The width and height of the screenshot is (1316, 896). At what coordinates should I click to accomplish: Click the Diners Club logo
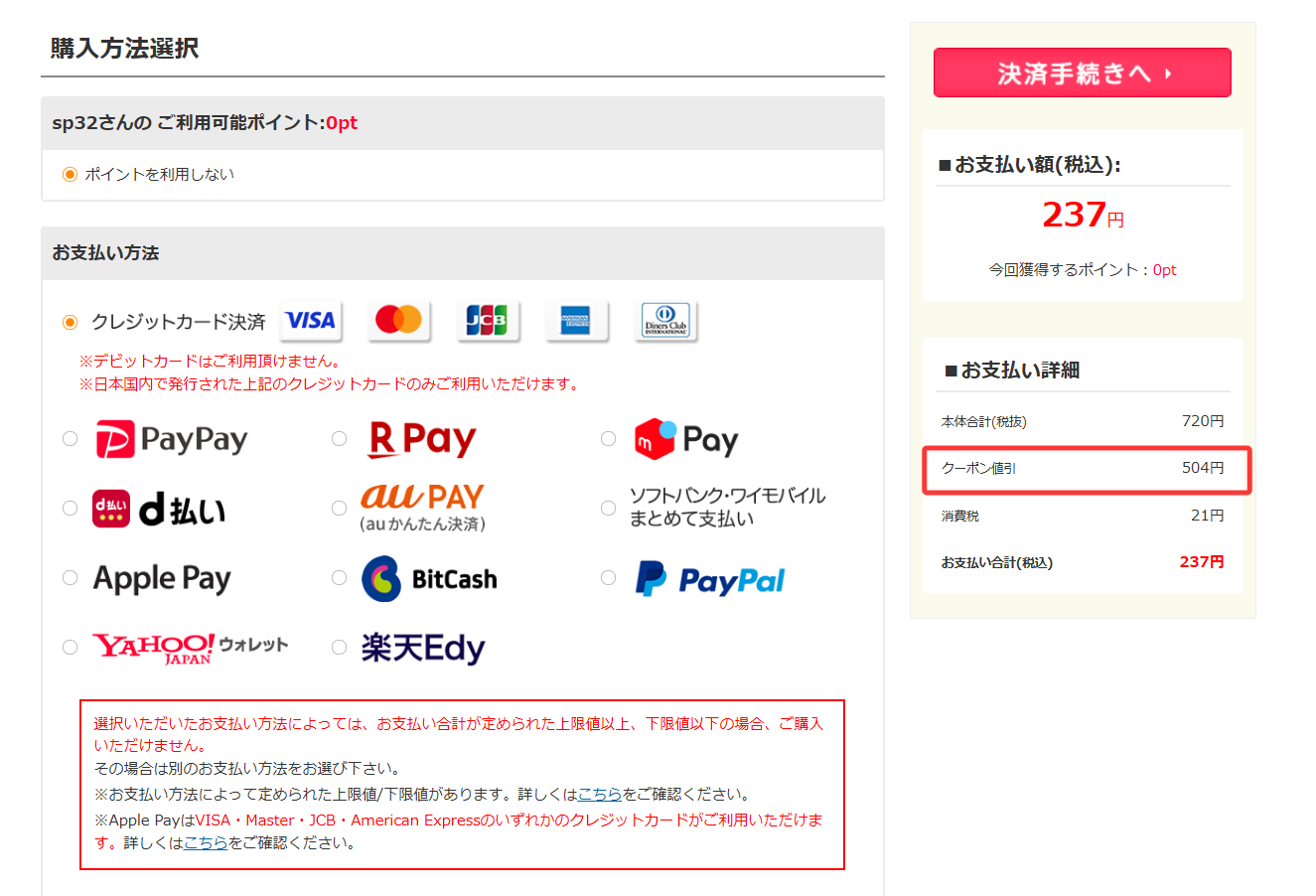pos(665,321)
